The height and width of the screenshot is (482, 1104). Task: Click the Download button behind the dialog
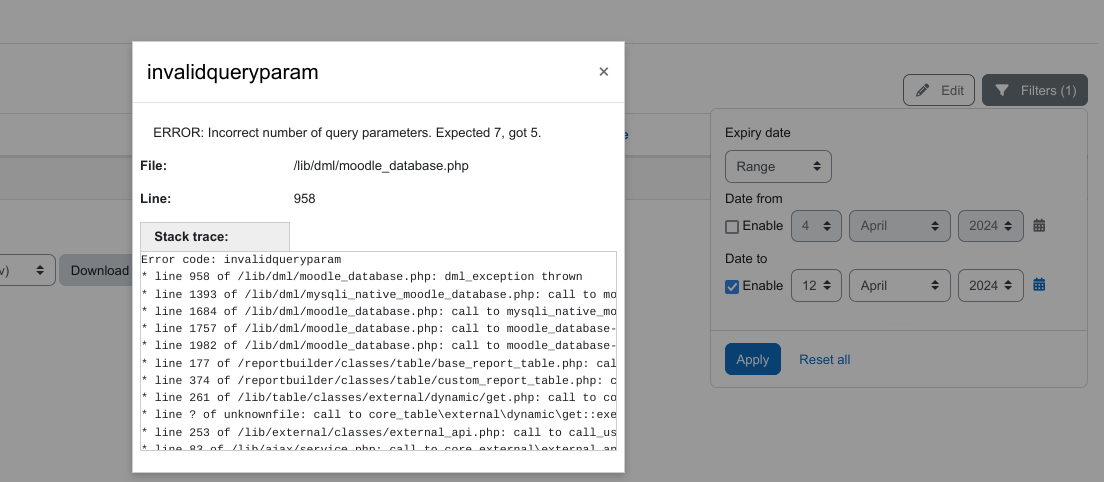[x=96, y=270]
